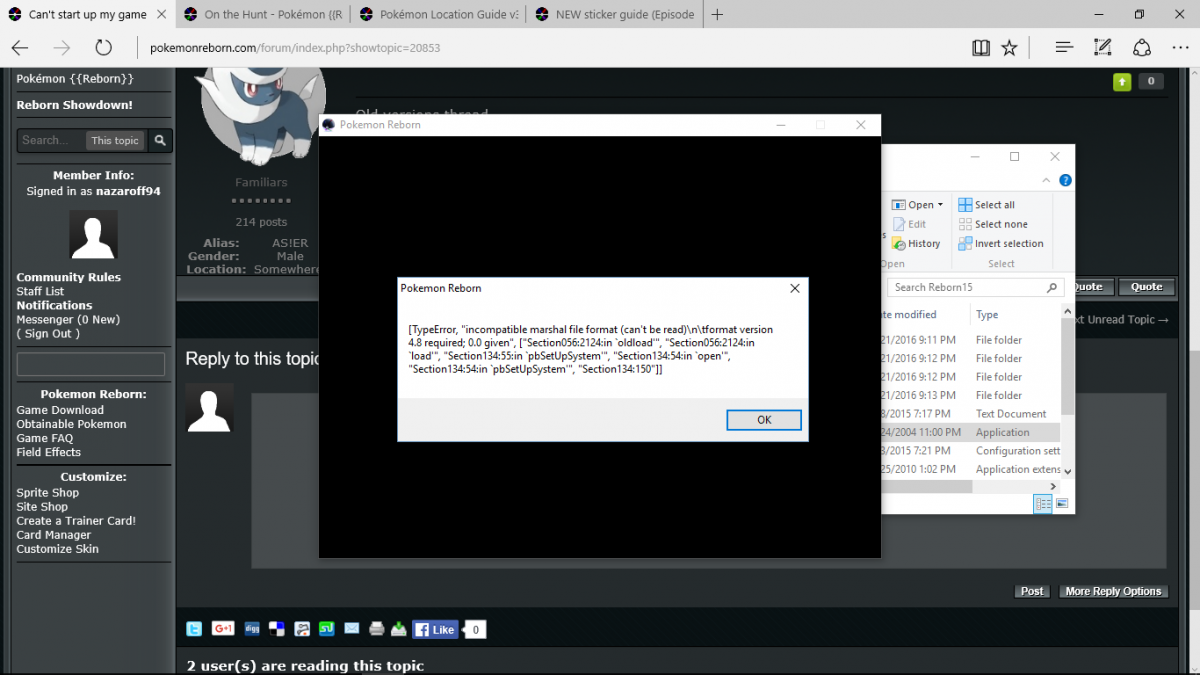Share topic via Twitter icon
Screen dimensions: 1200x675
194,629
